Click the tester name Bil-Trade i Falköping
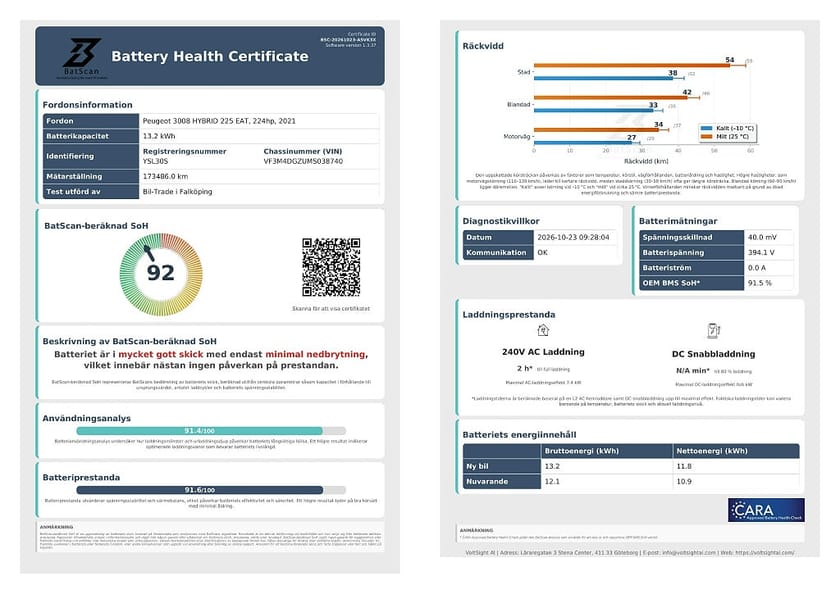The width and height of the screenshot is (840, 594). (177, 191)
